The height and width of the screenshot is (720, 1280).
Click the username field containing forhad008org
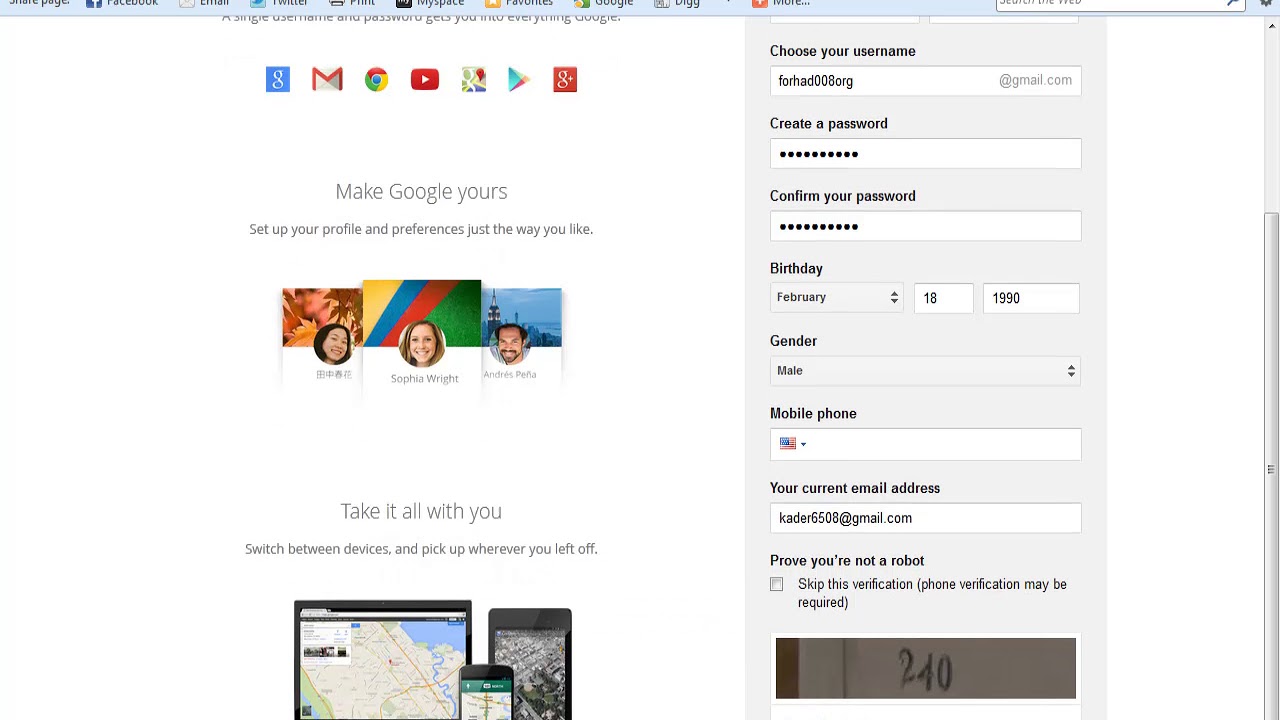[x=925, y=81]
